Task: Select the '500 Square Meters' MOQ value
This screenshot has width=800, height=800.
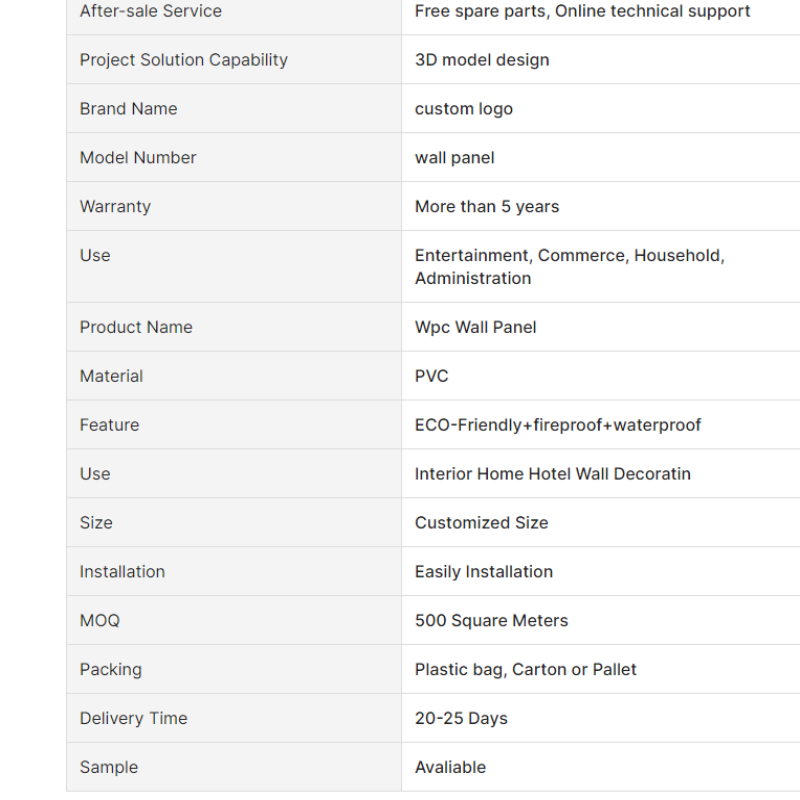Action: point(491,620)
